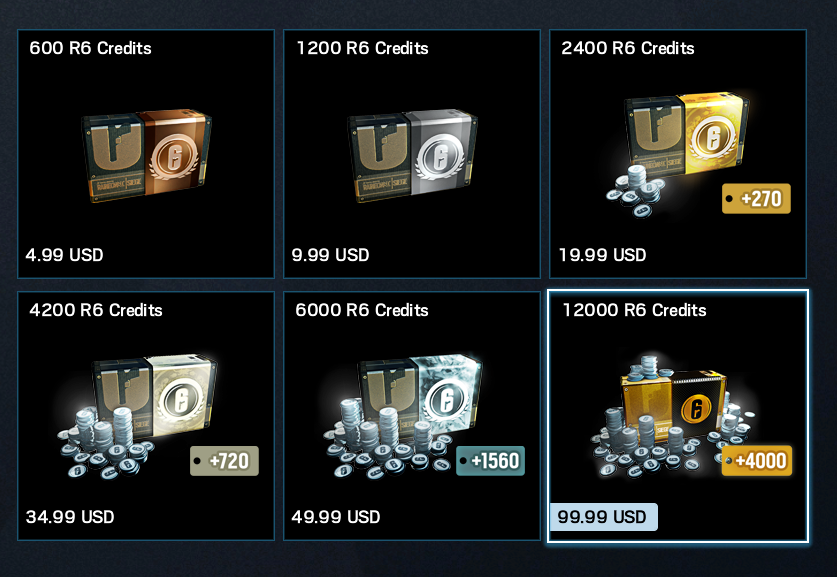Image resolution: width=837 pixels, height=577 pixels.
Task: Click the highlighted 99.99 USD price
Action: pyautogui.click(x=603, y=517)
